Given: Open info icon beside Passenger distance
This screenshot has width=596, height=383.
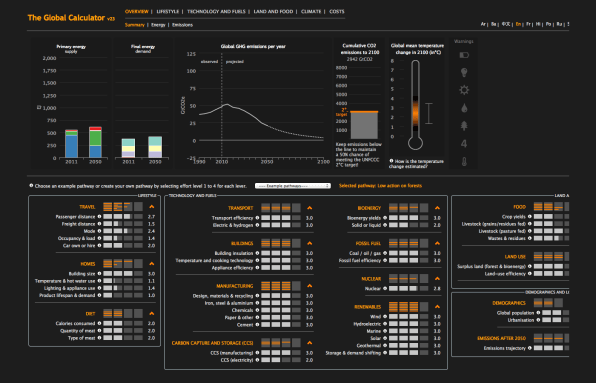Looking at the screenshot, I should [x=100, y=217].
